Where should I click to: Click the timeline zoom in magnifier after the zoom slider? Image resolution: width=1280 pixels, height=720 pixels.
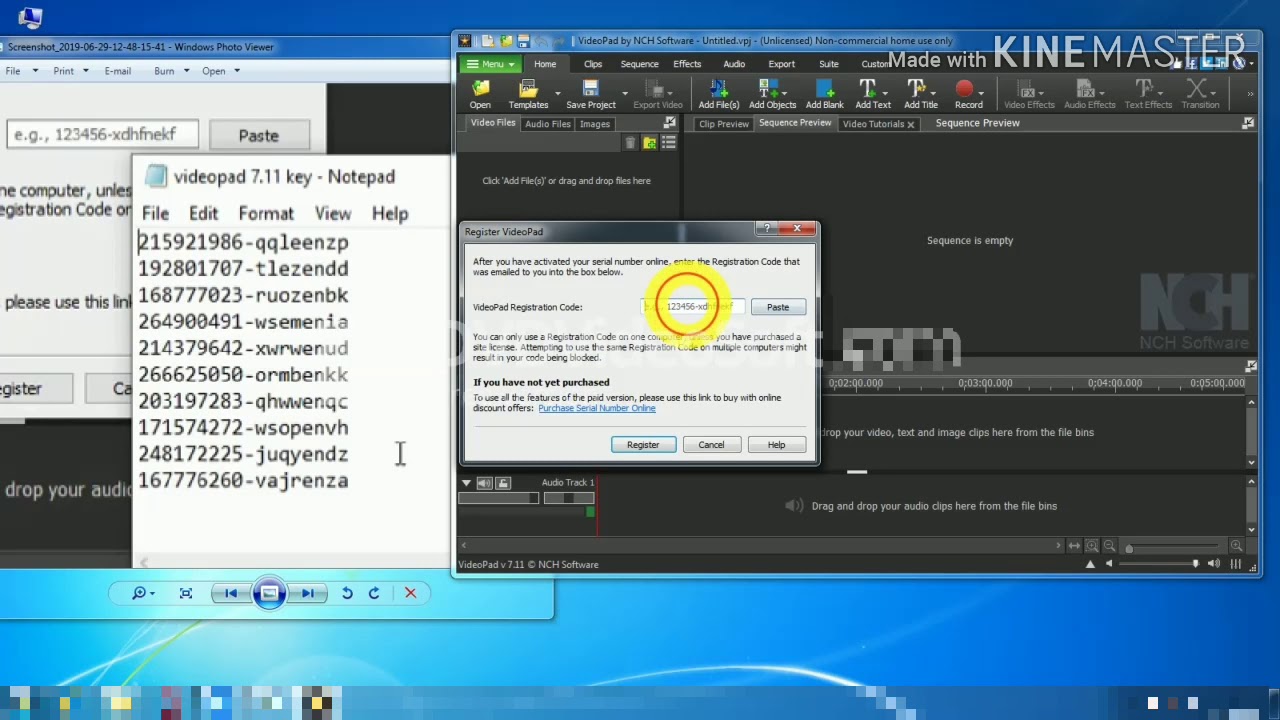coord(1236,546)
